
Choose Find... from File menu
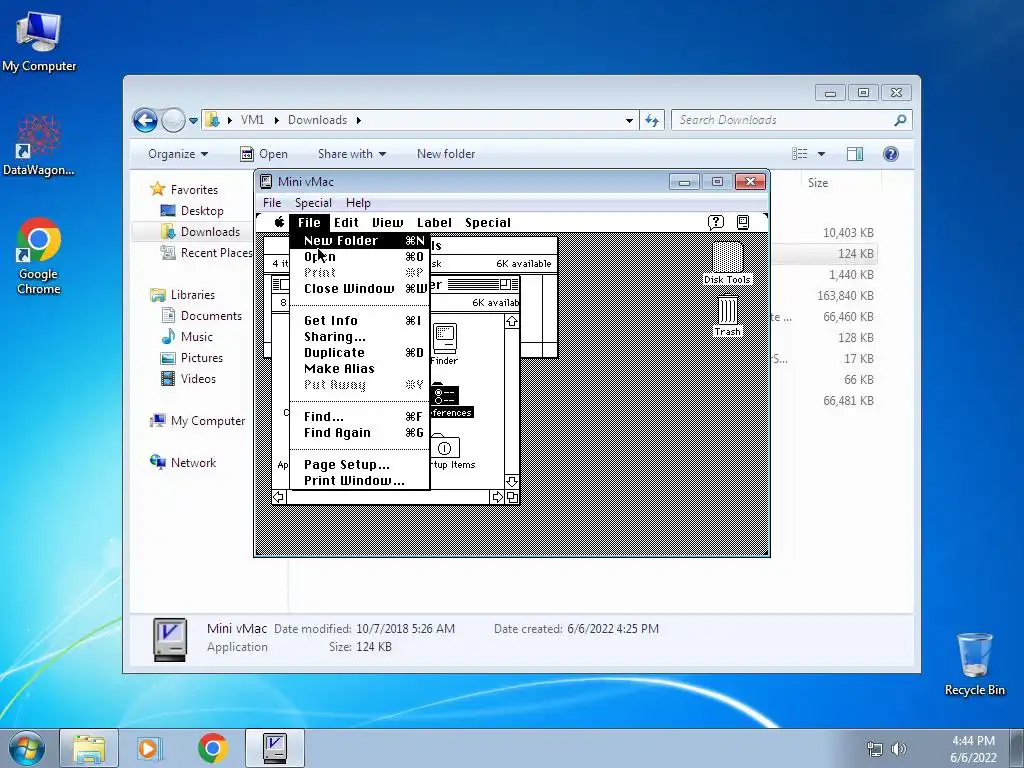click(360, 417)
